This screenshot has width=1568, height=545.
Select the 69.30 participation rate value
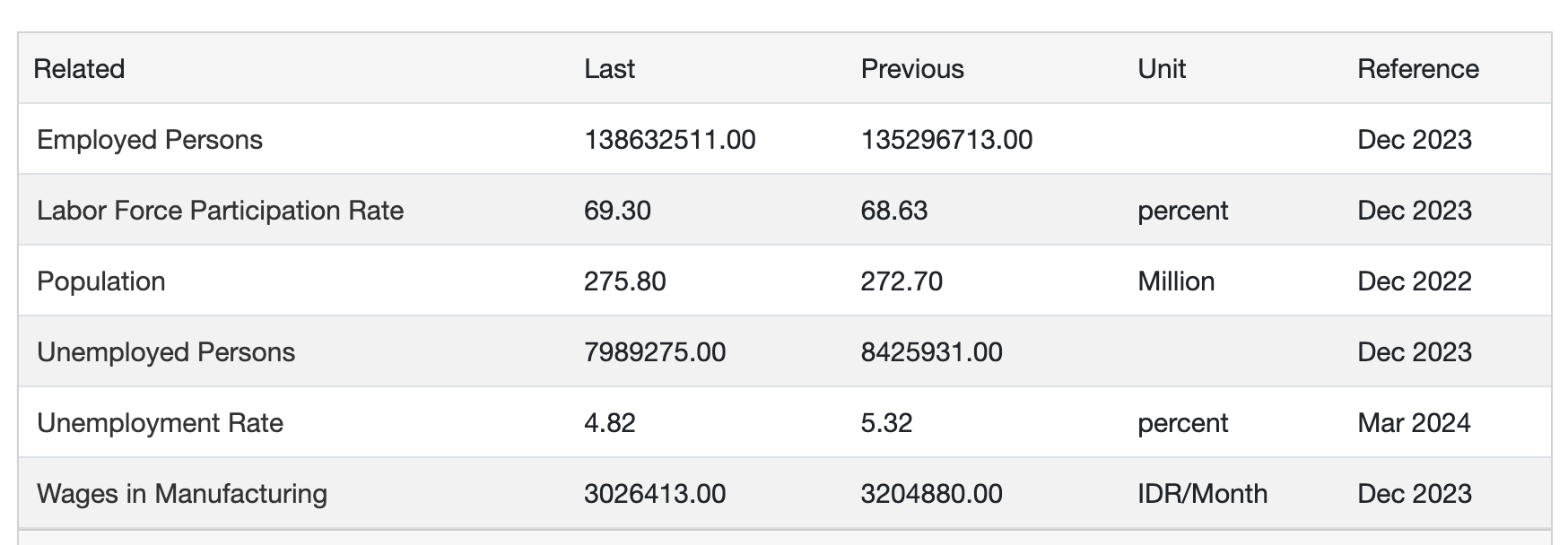pos(617,211)
